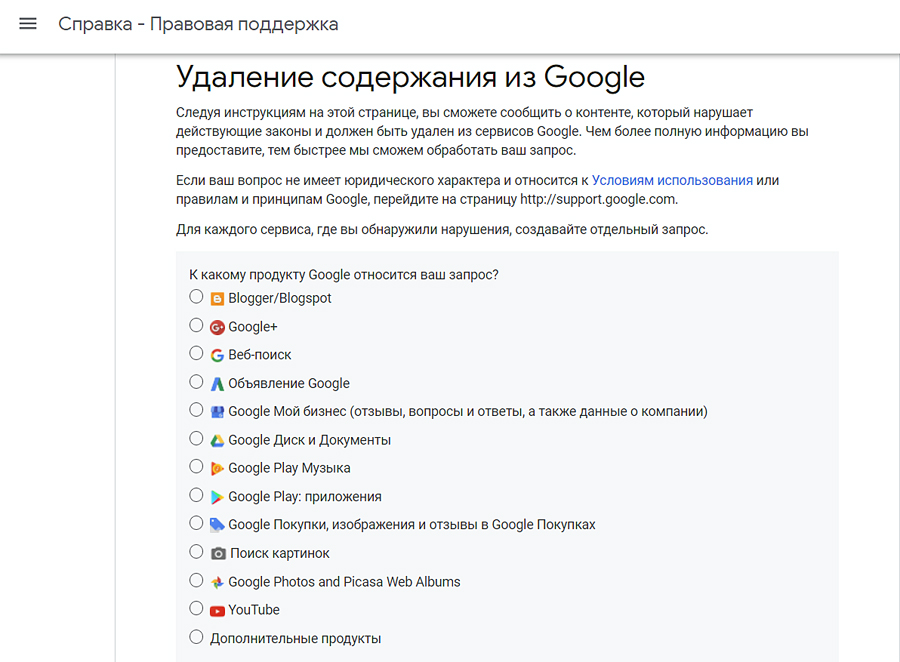The height and width of the screenshot is (662, 900).
Task: Select the YouTube radio button
Action: [x=196, y=608]
